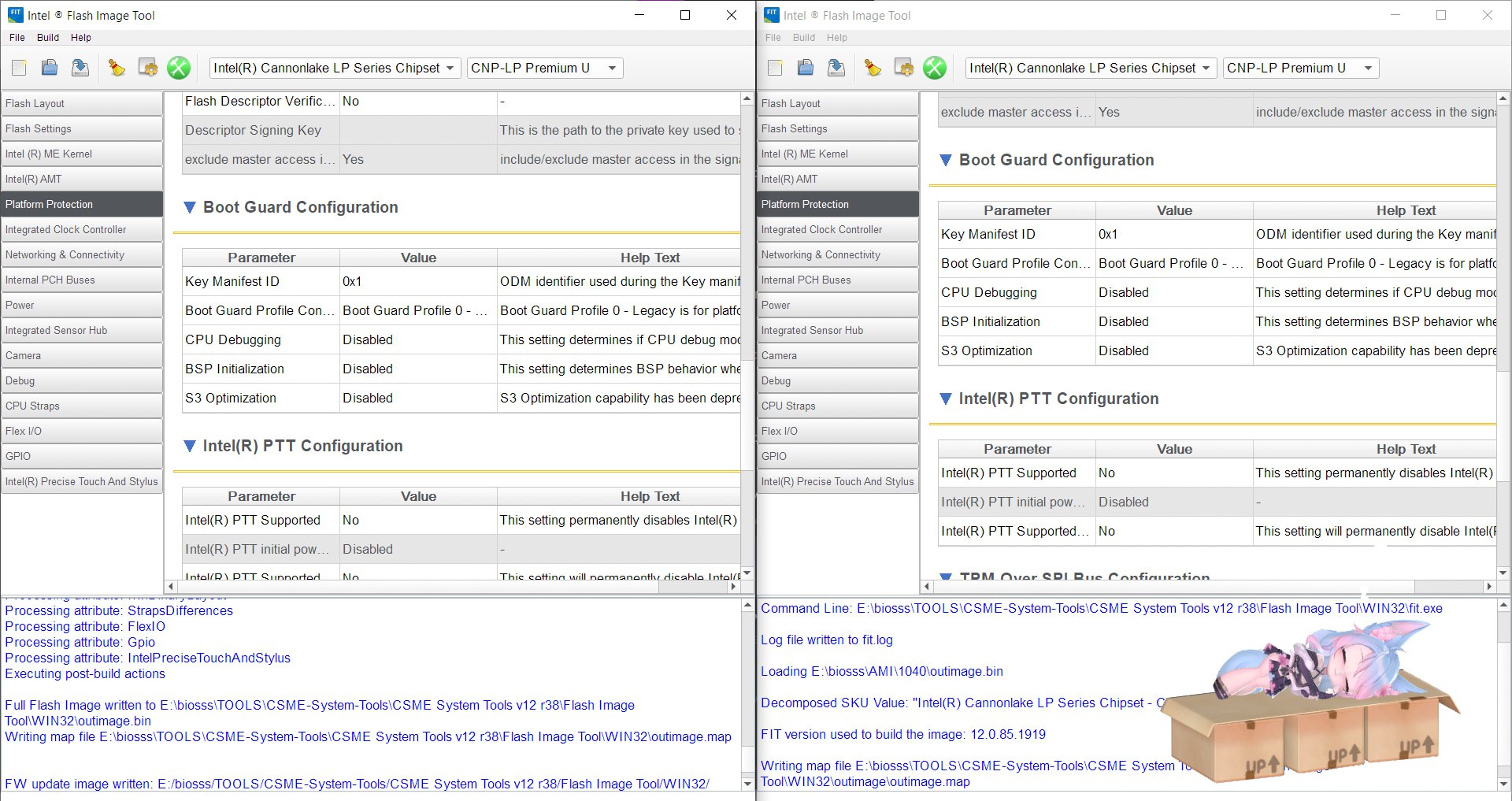Screen dimensions: 1512x801
Task: Select Internal PCH Buses in right window
Action: (838, 280)
